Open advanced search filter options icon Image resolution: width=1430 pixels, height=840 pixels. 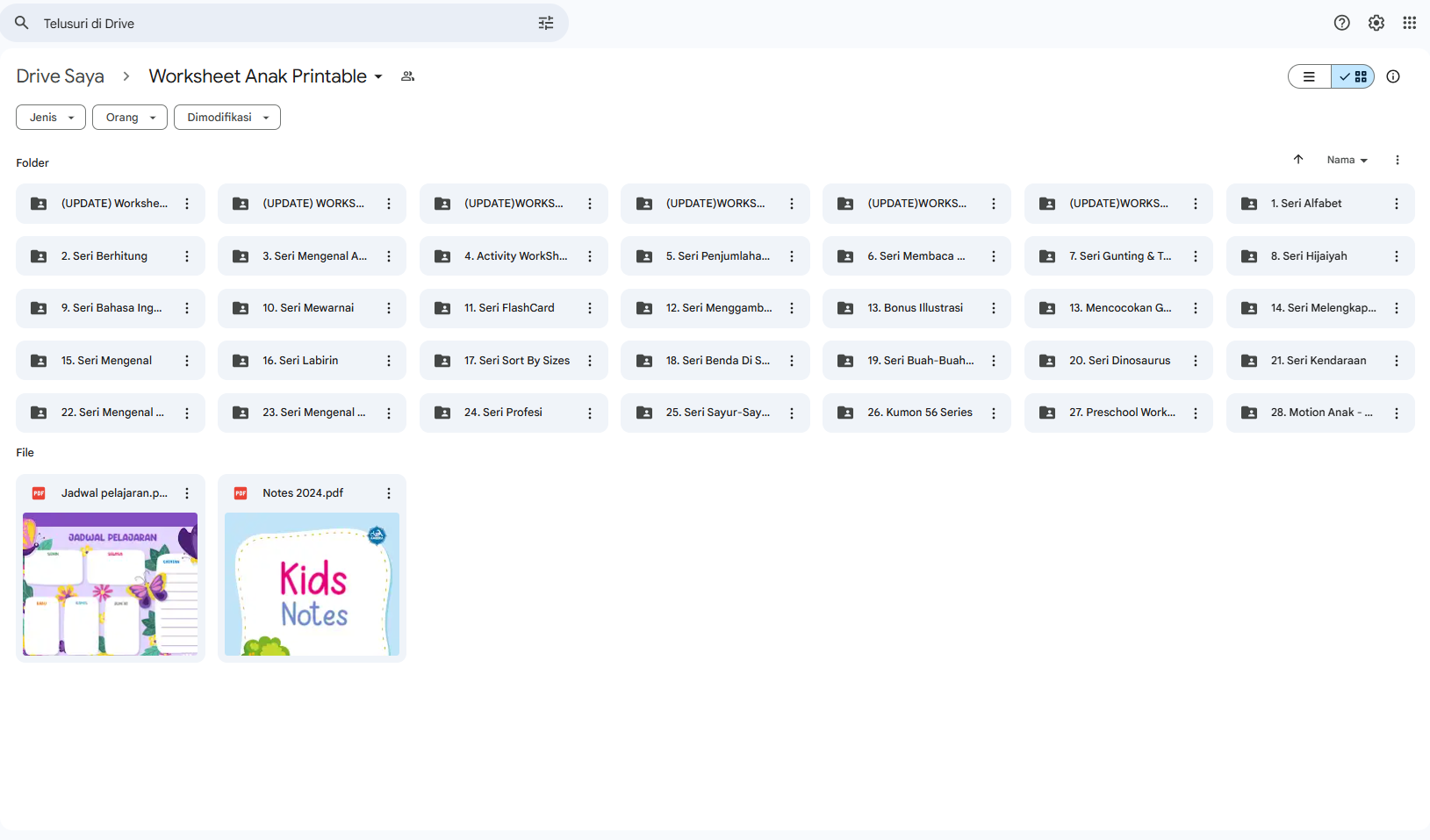point(545,24)
